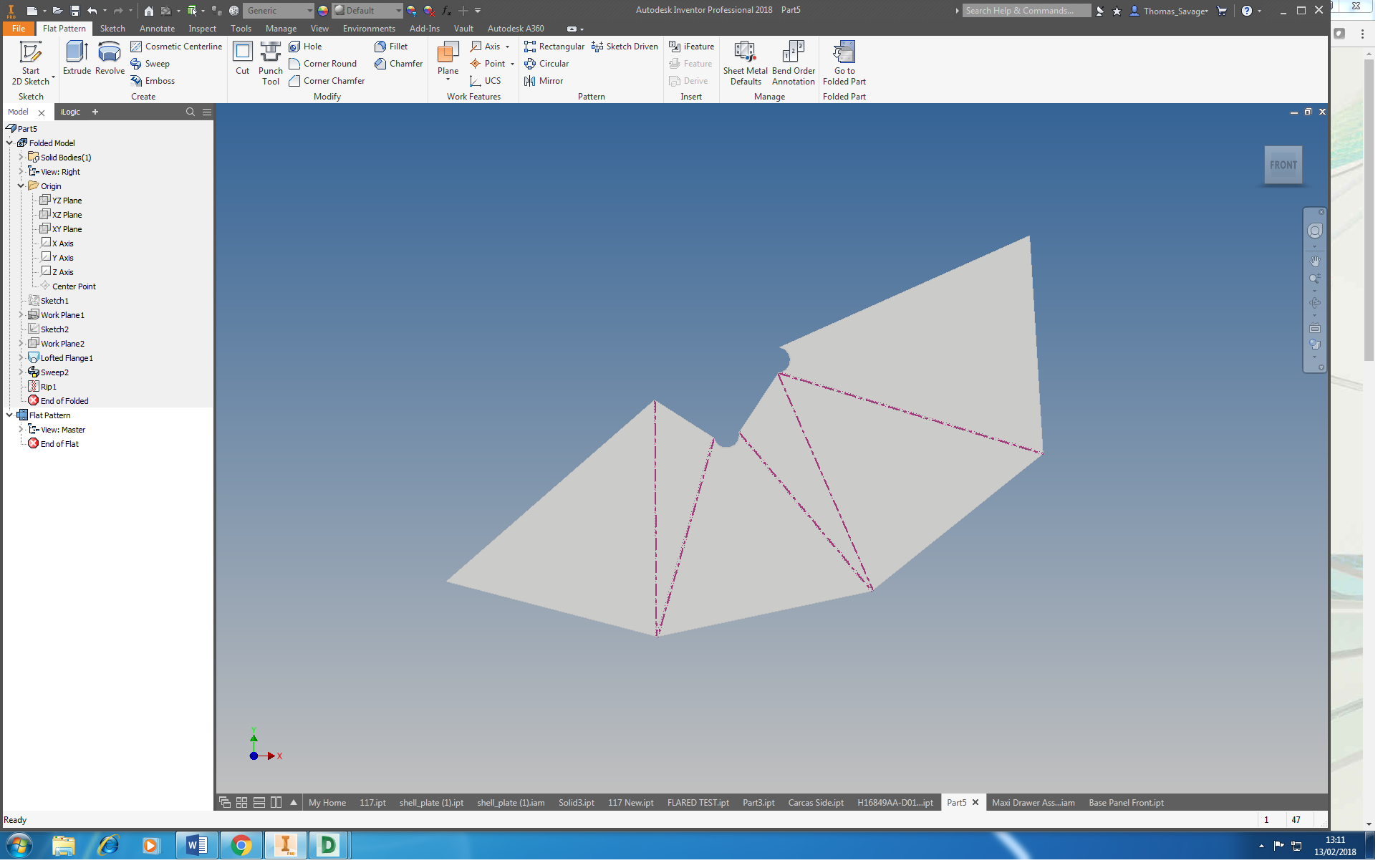Switch to the Annotate ribbon tab
Image resolution: width=1378 pixels, height=868 pixels.
[x=157, y=29]
